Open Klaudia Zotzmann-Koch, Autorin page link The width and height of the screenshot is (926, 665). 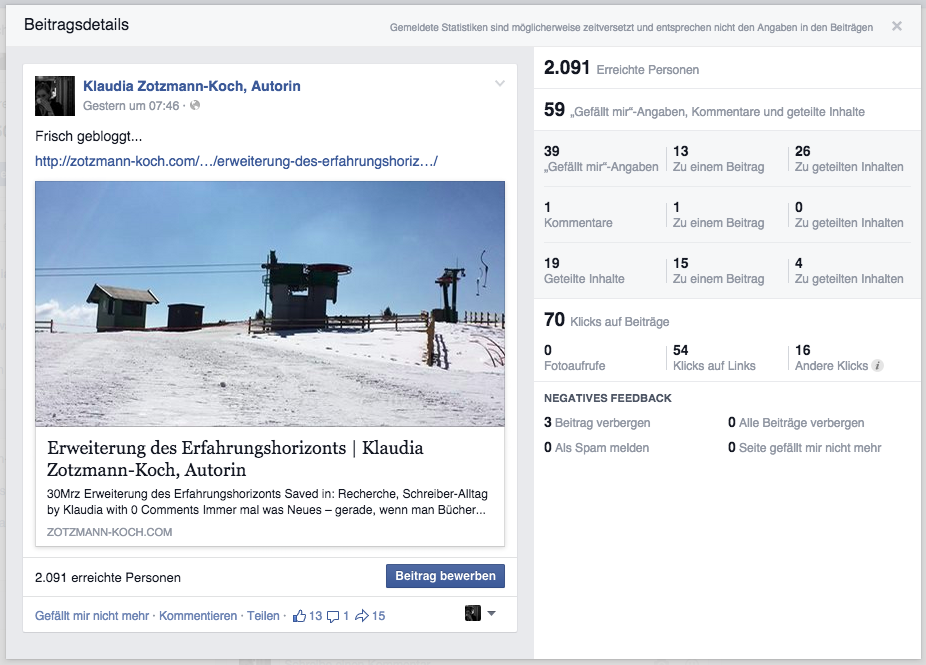point(192,86)
